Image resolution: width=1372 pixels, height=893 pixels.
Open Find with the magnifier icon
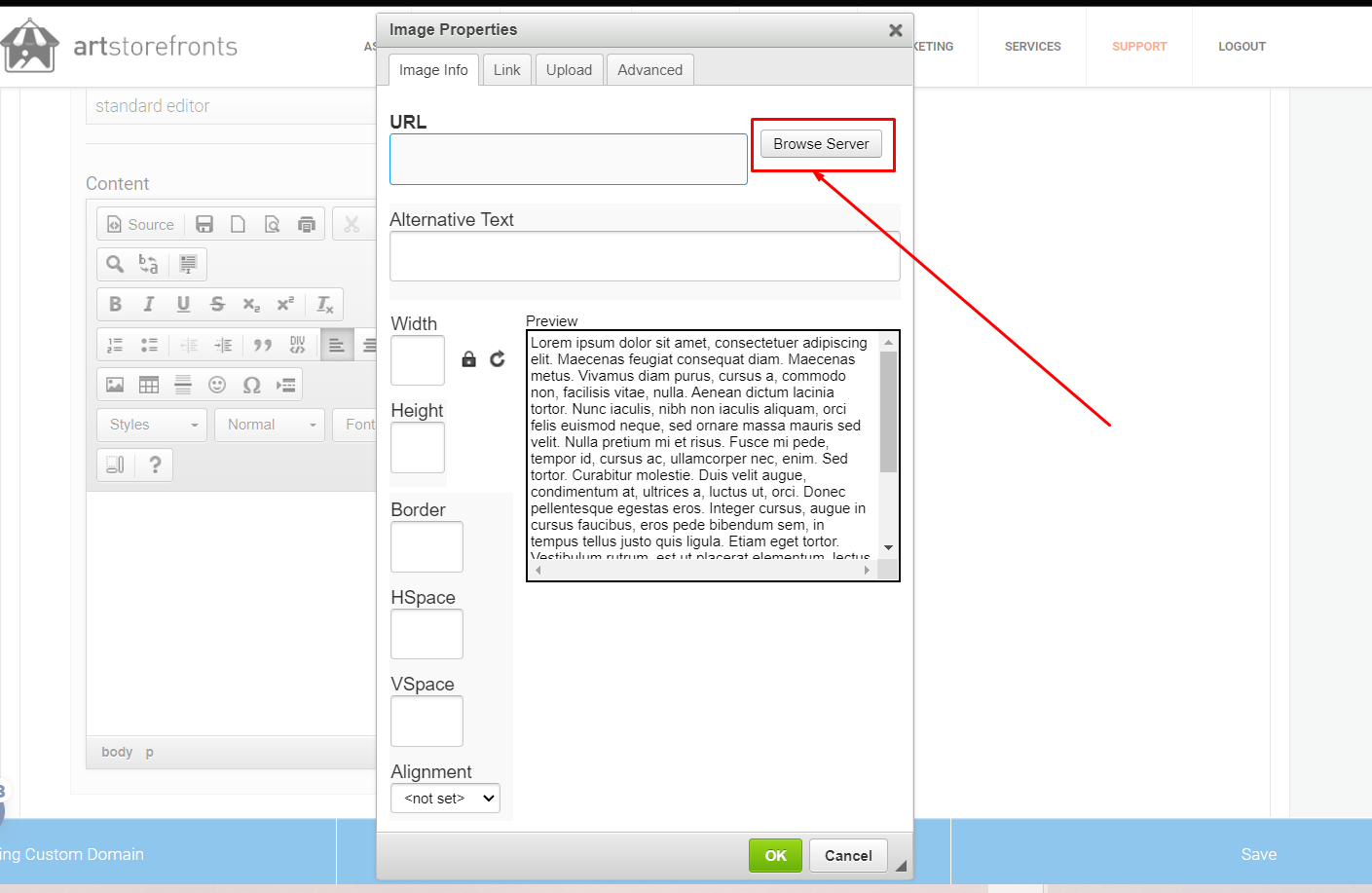(115, 264)
